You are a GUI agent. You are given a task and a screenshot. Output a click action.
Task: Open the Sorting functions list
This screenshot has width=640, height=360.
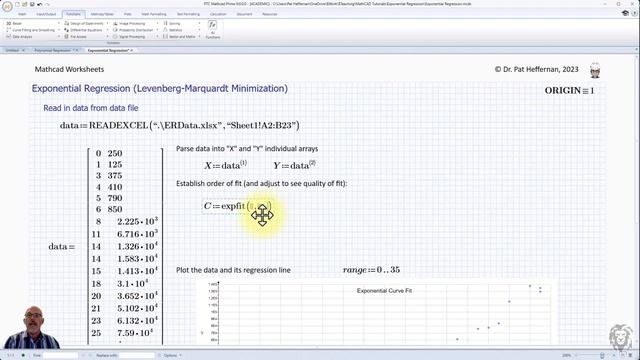click(182, 23)
